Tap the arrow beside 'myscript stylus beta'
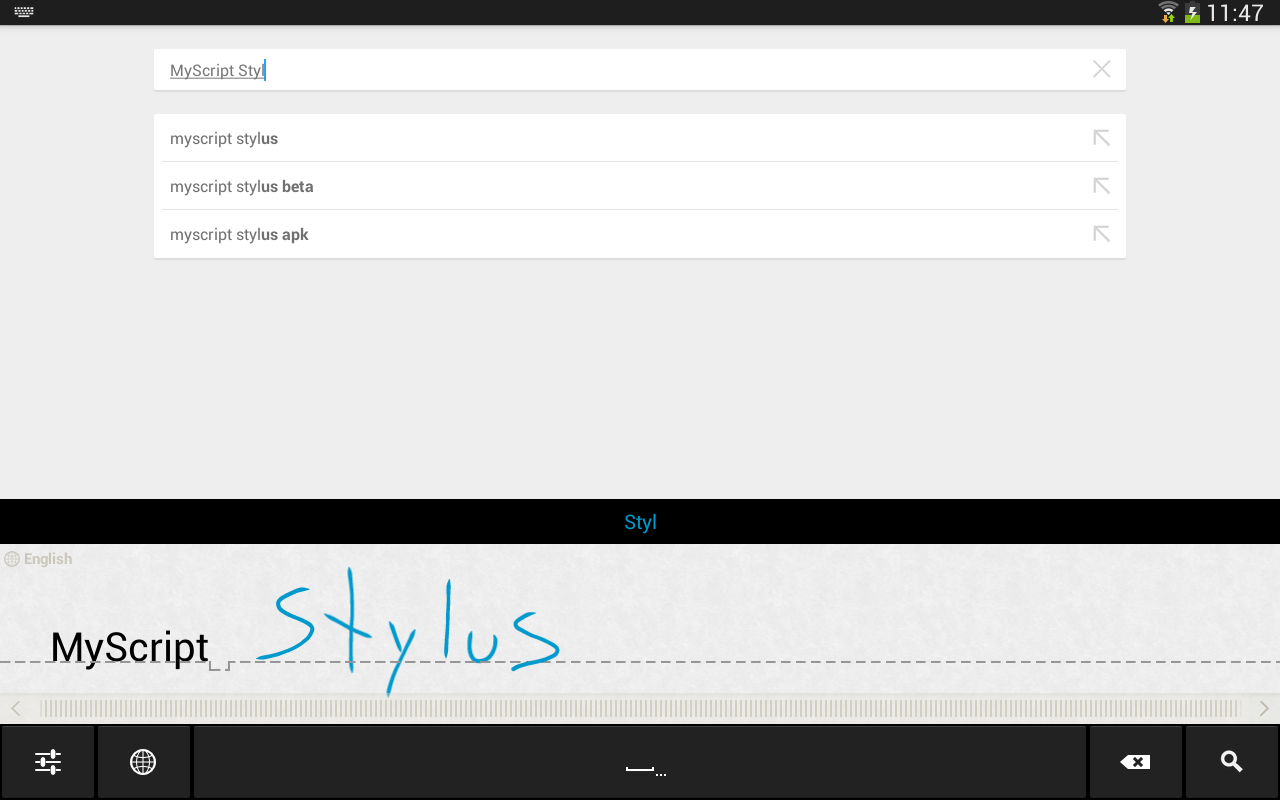 [x=1101, y=186]
